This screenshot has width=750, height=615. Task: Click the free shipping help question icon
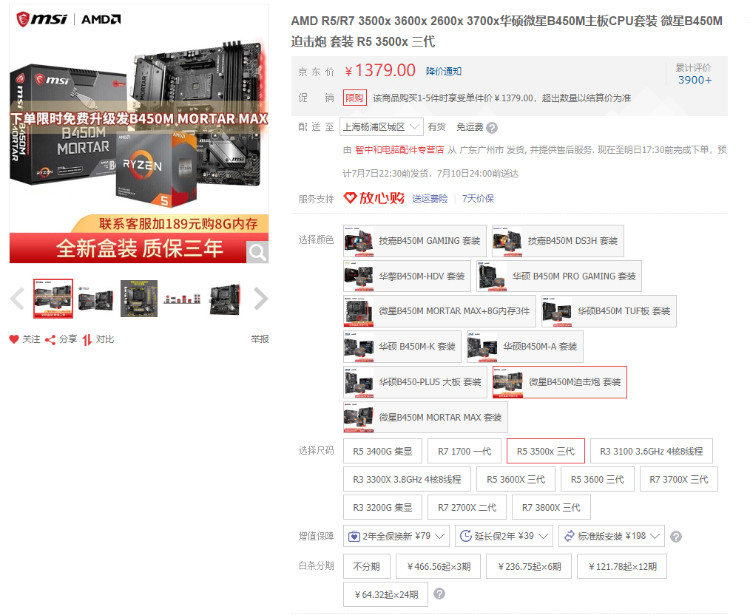point(492,128)
